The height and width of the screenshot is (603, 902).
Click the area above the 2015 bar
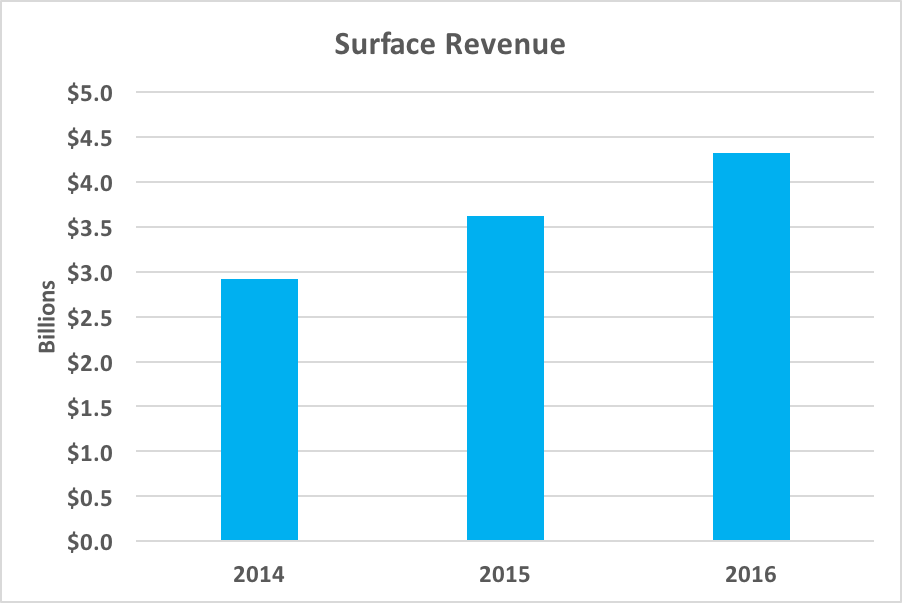tap(505, 150)
